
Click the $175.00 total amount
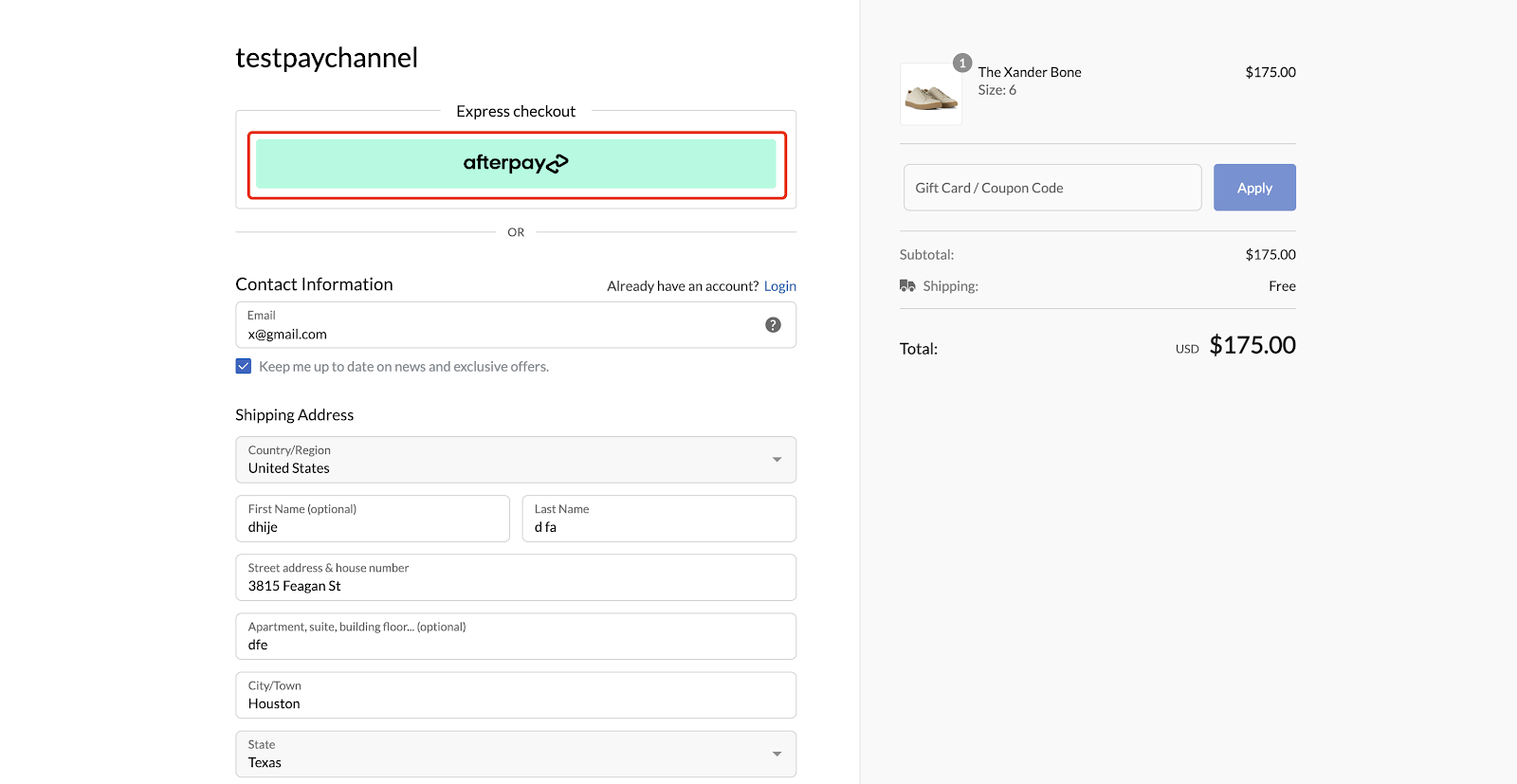tap(1252, 345)
